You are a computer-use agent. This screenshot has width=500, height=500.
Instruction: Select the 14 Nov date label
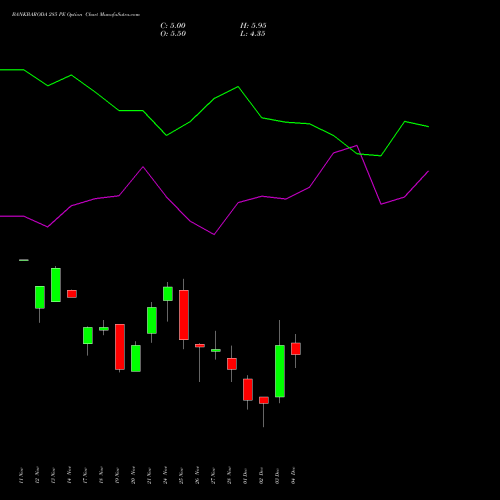70,475
